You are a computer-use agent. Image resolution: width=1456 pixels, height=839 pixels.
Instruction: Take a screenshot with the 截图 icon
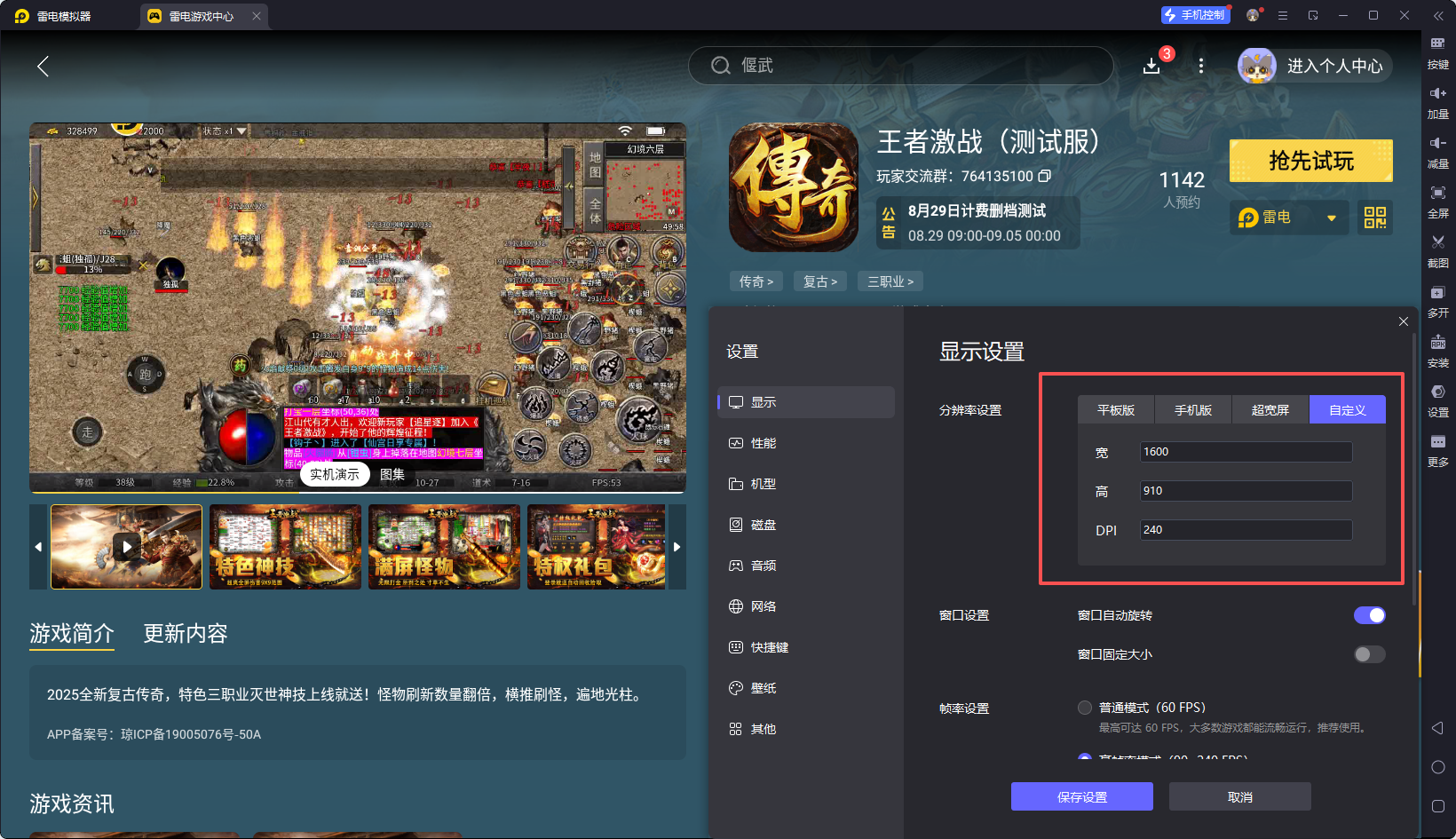[x=1437, y=242]
